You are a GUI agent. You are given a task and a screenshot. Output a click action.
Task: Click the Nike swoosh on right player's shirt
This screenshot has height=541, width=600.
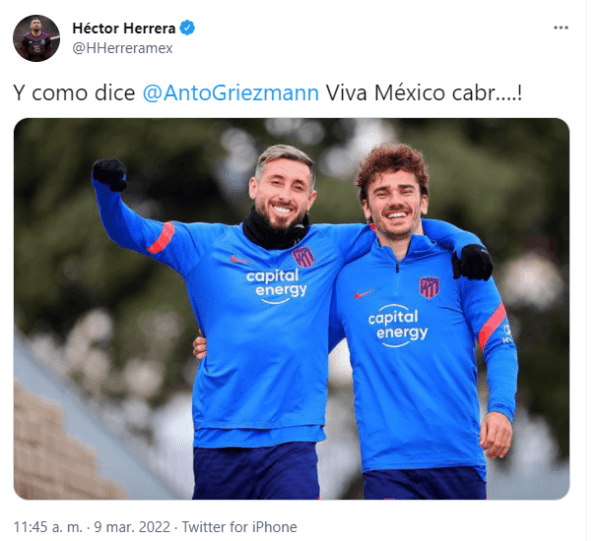click(364, 293)
